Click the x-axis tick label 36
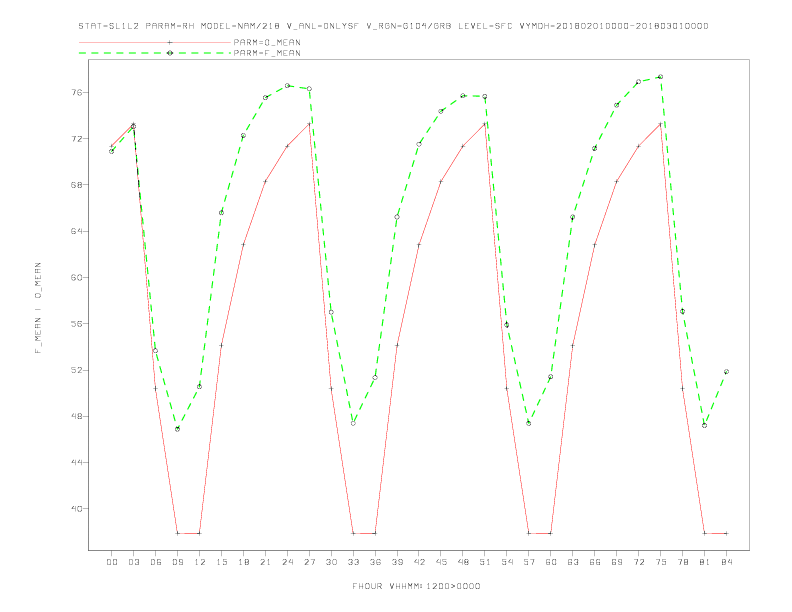 tap(375, 562)
